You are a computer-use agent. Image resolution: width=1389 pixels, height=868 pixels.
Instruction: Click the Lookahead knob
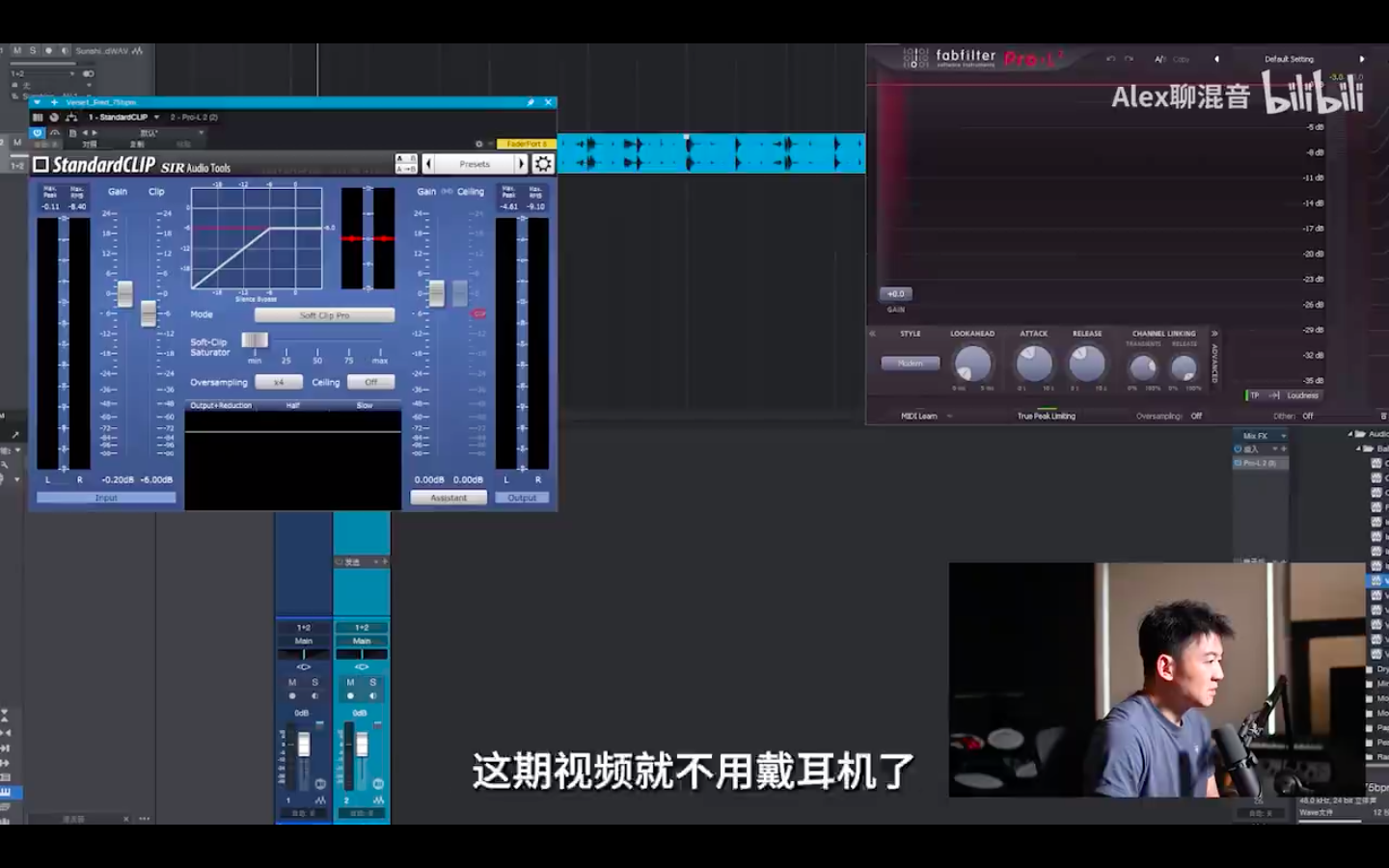click(972, 365)
